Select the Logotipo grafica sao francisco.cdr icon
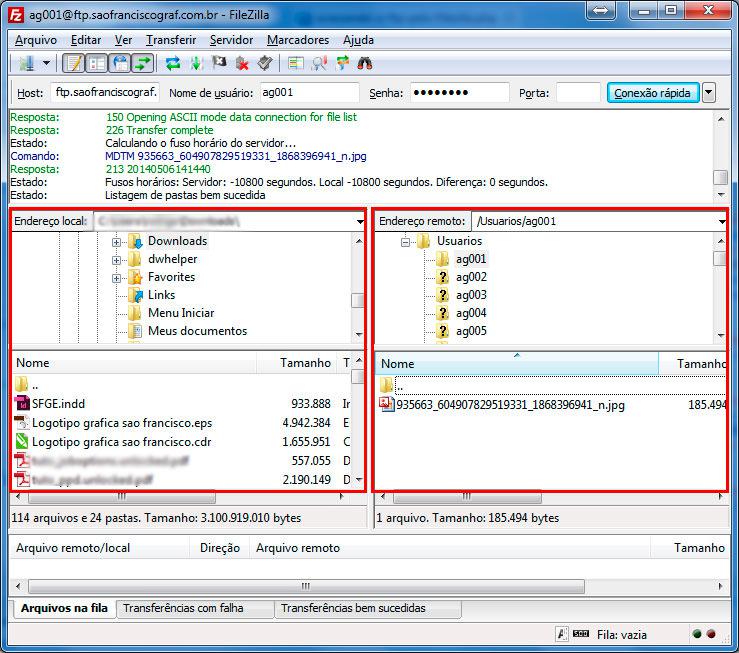This screenshot has width=739, height=653. pos(22,441)
